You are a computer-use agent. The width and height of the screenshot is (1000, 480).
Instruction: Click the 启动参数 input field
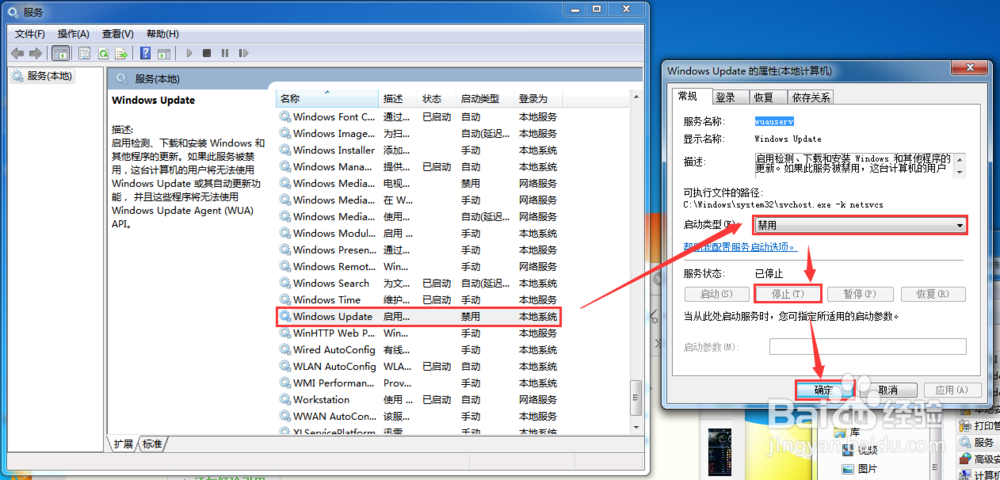point(867,347)
